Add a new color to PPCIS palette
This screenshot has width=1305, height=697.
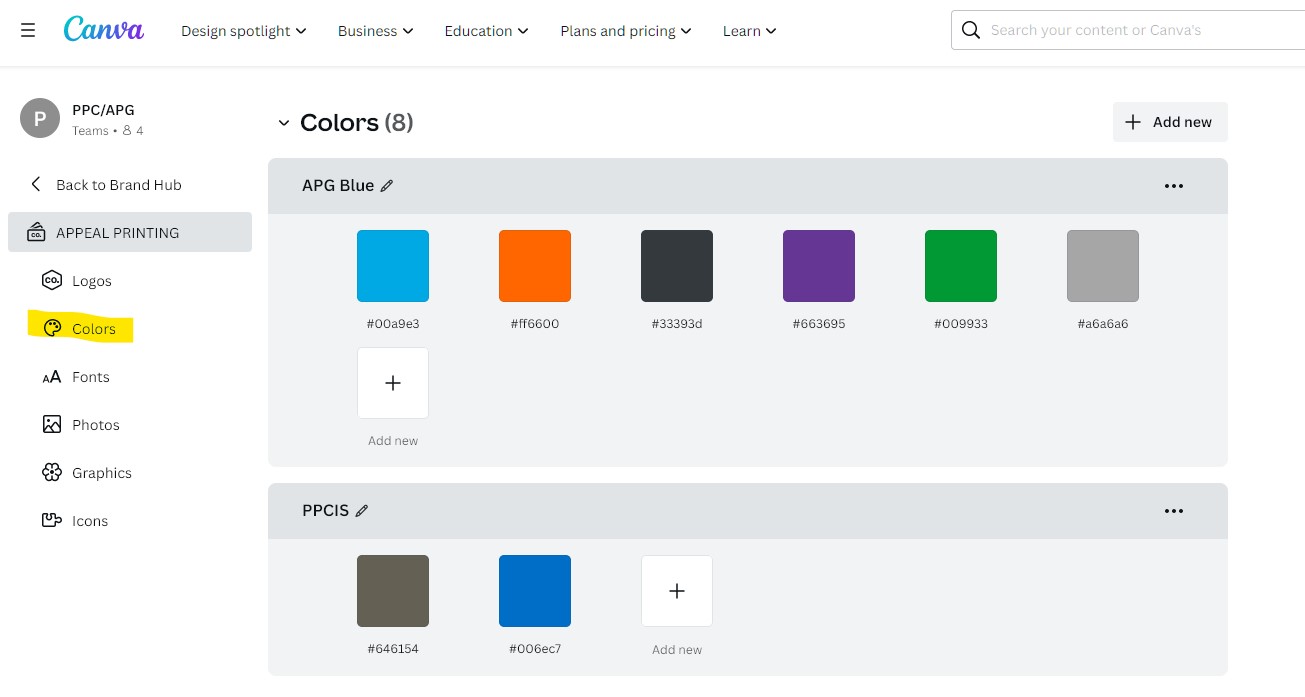click(x=677, y=591)
